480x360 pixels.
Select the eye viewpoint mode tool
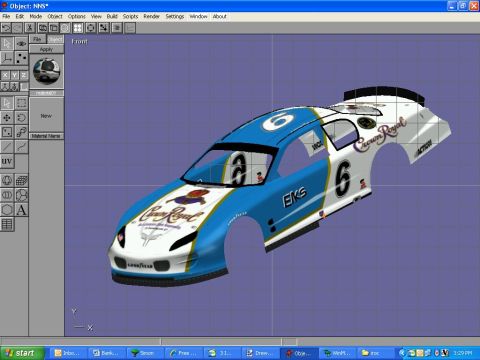21,44
